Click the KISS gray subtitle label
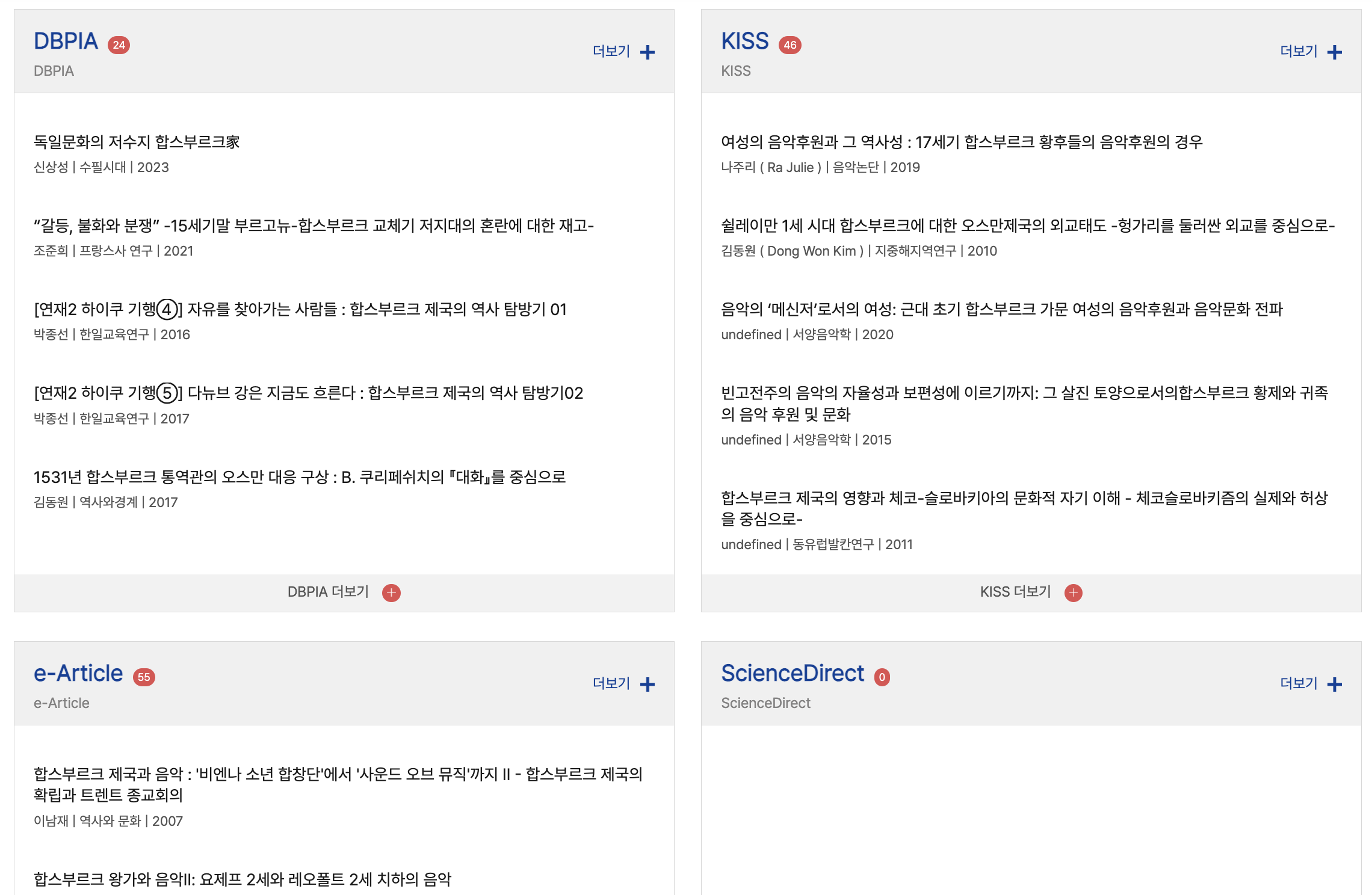The width and height of the screenshot is (1372, 895). point(736,71)
